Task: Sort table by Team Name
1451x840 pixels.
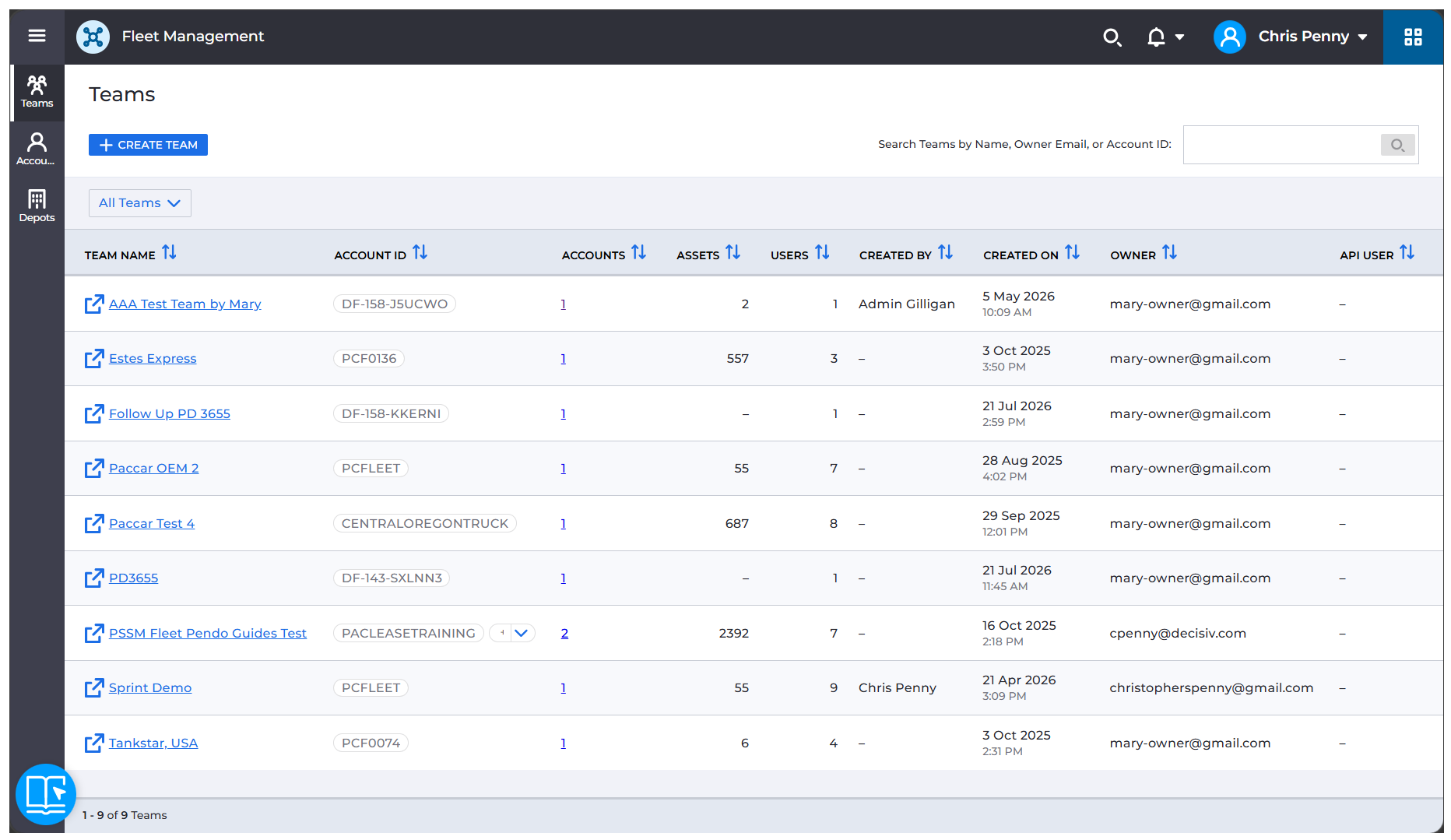Action: [169, 253]
